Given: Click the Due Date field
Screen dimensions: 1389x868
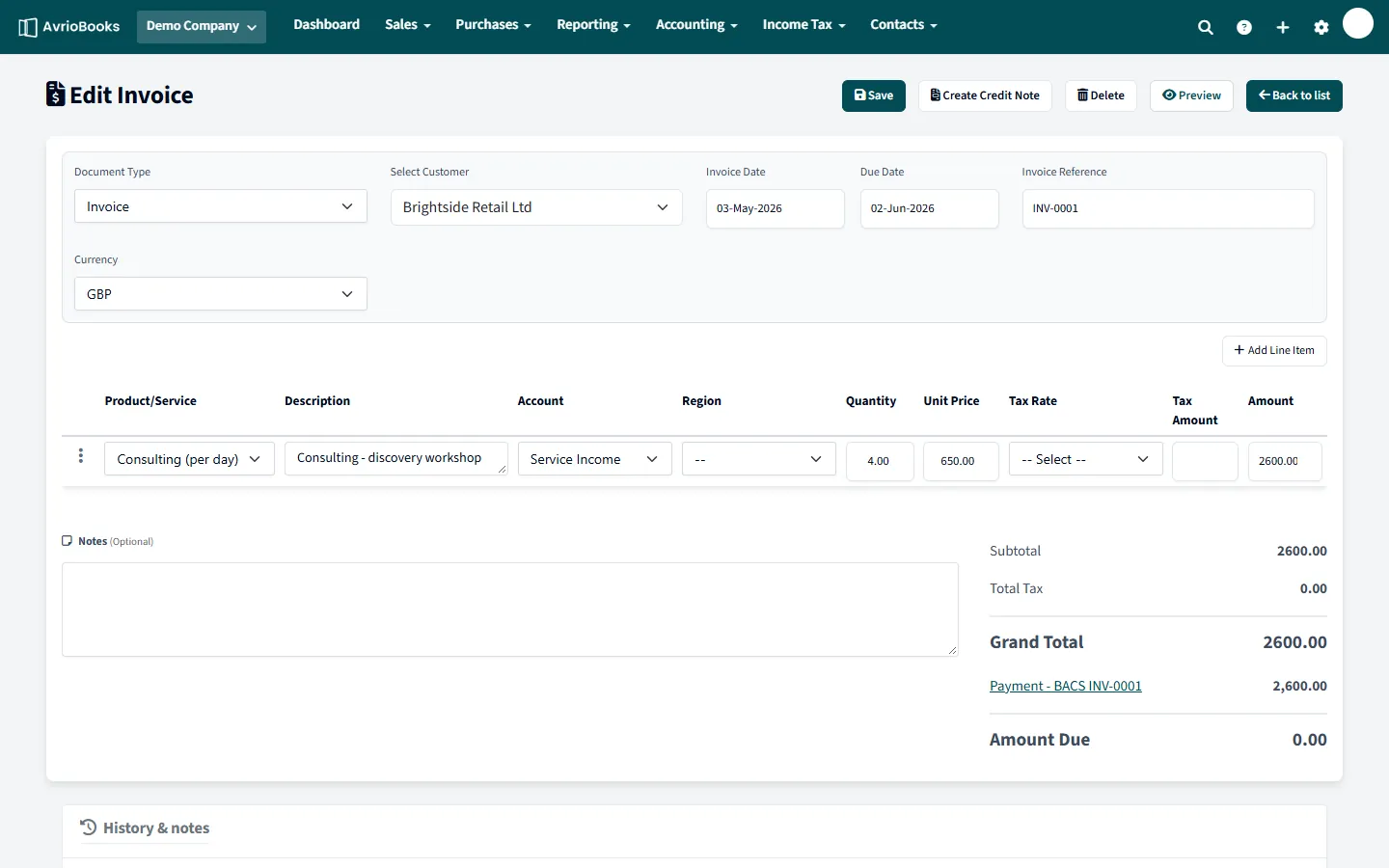Looking at the screenshot, I should tap(930, 208).
